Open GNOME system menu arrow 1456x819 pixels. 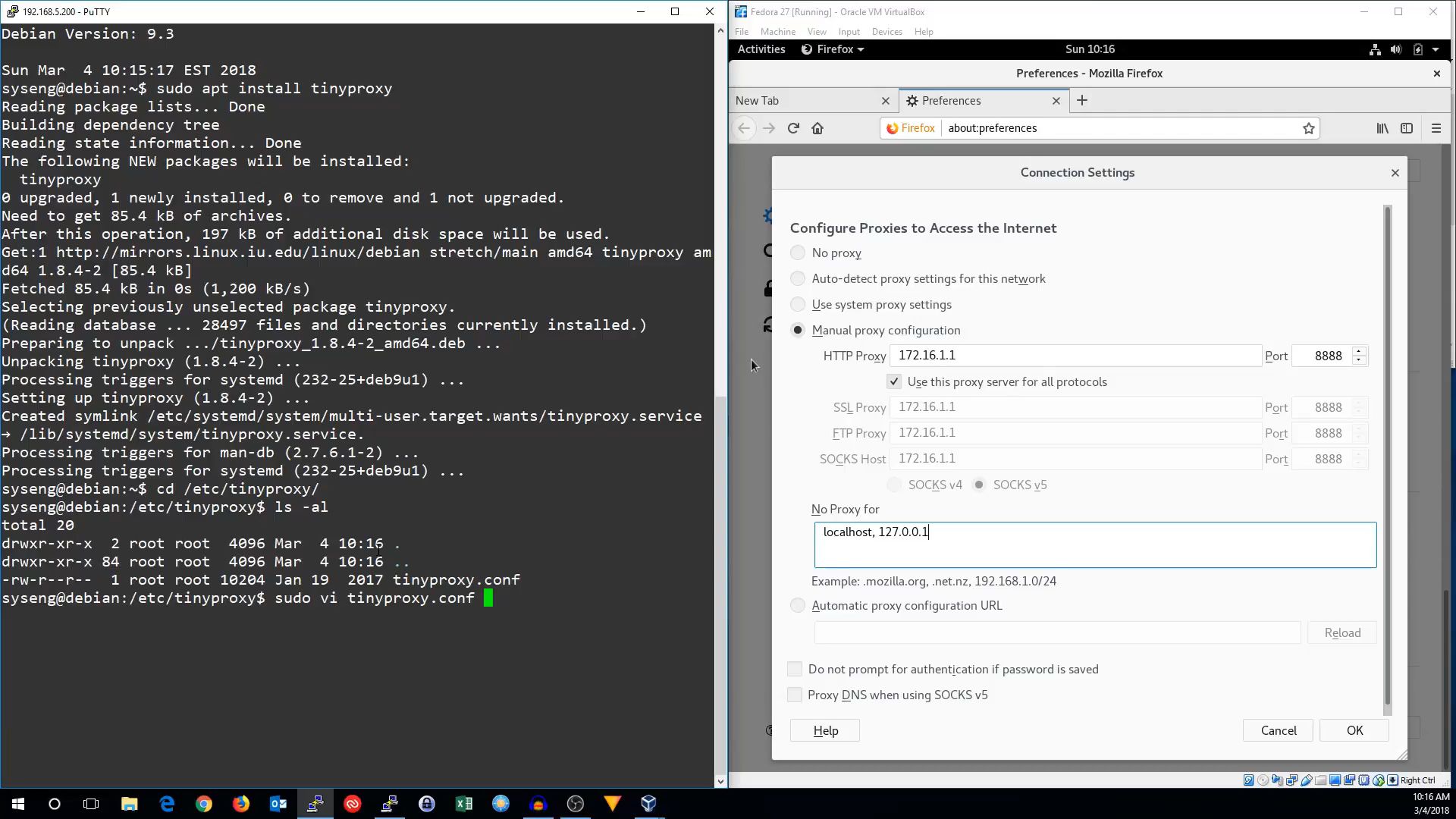pos(1436,49)
